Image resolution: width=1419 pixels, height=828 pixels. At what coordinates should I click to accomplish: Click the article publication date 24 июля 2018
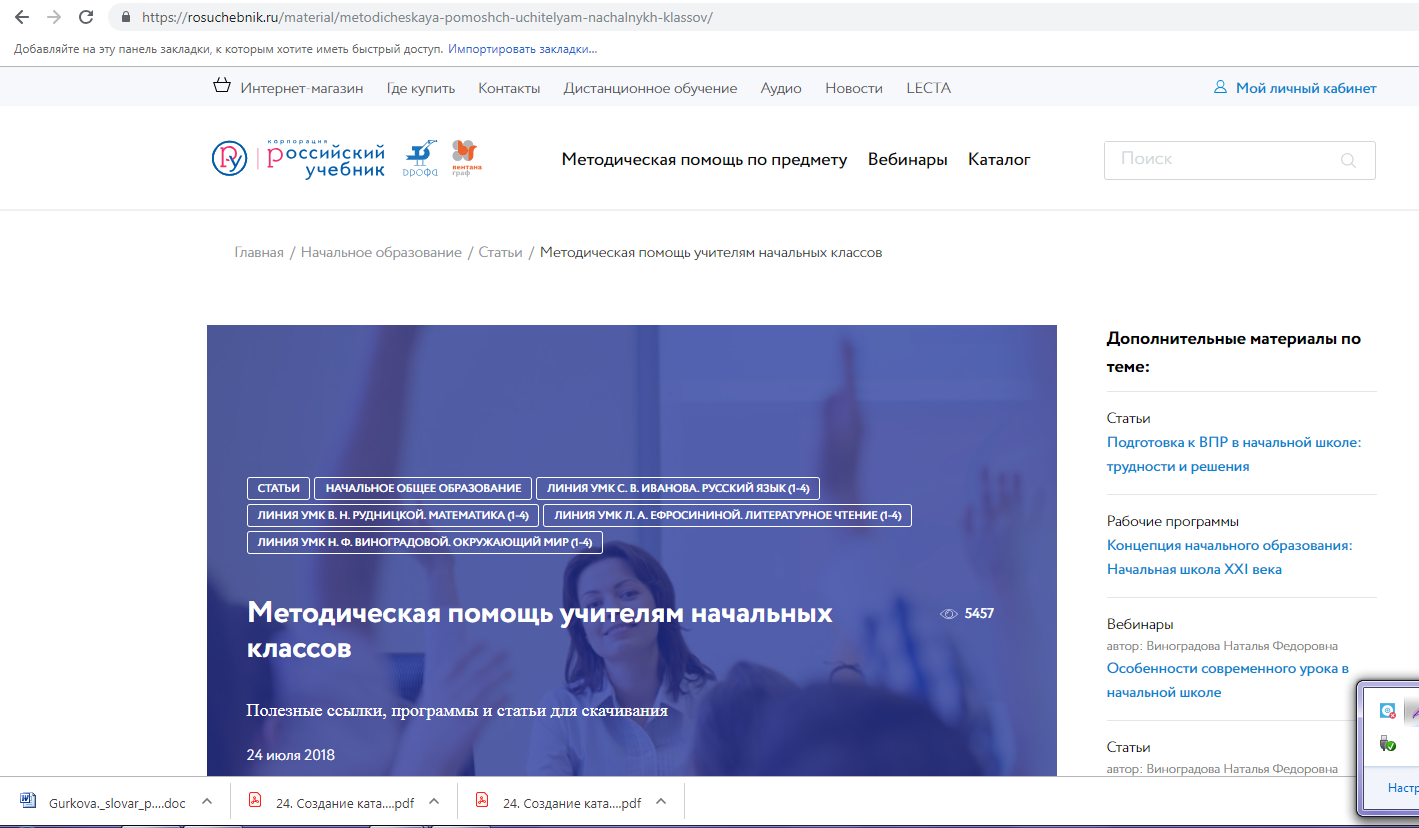(291, 754)
